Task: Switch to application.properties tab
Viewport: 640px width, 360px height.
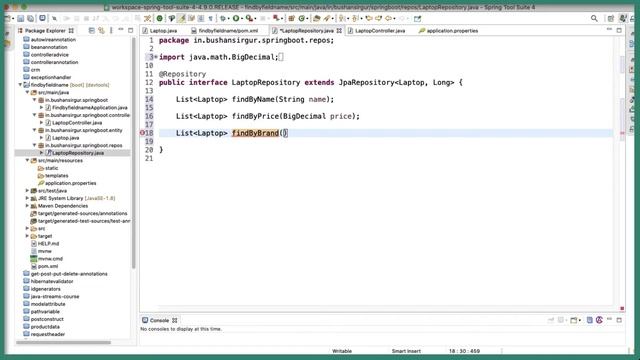Action: (448, 31)
